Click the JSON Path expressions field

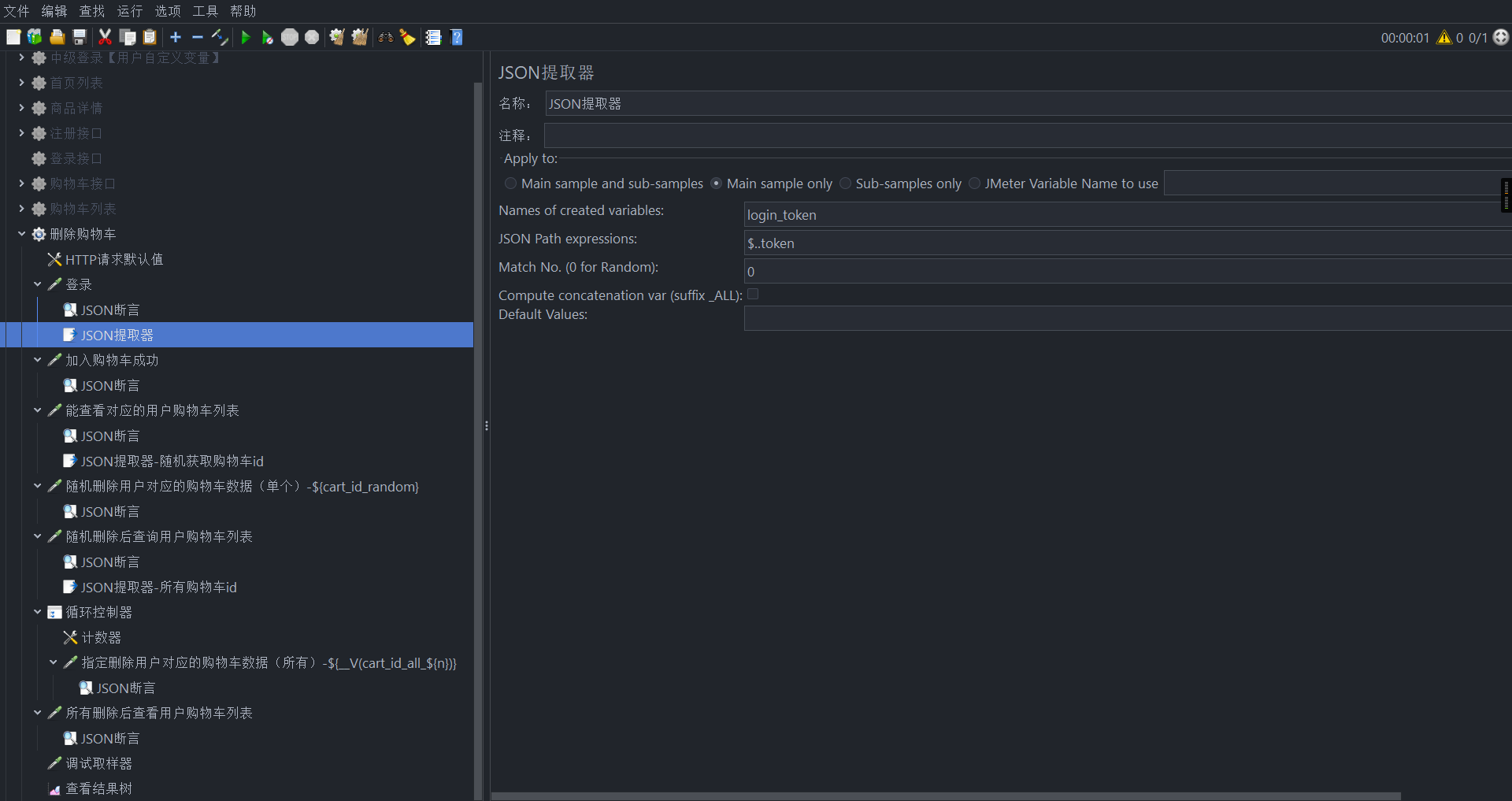[x=1126, y=243]
